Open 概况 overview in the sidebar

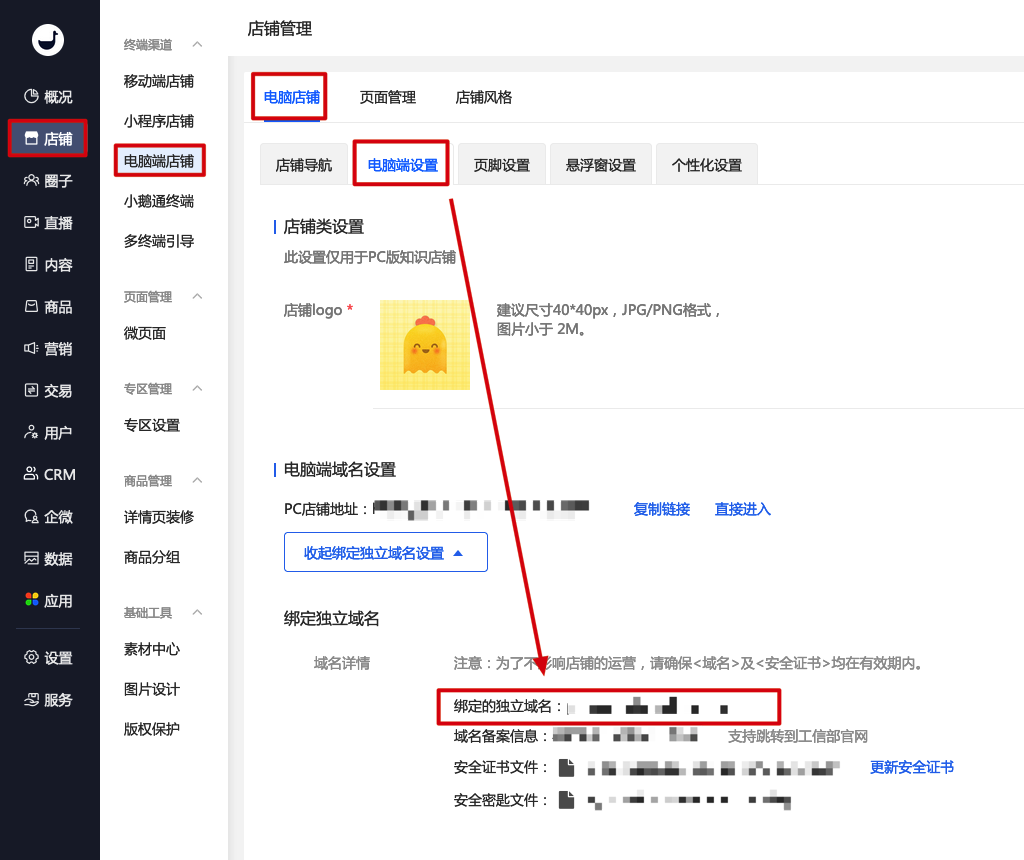pyautogui.click(x=48, y=97)
